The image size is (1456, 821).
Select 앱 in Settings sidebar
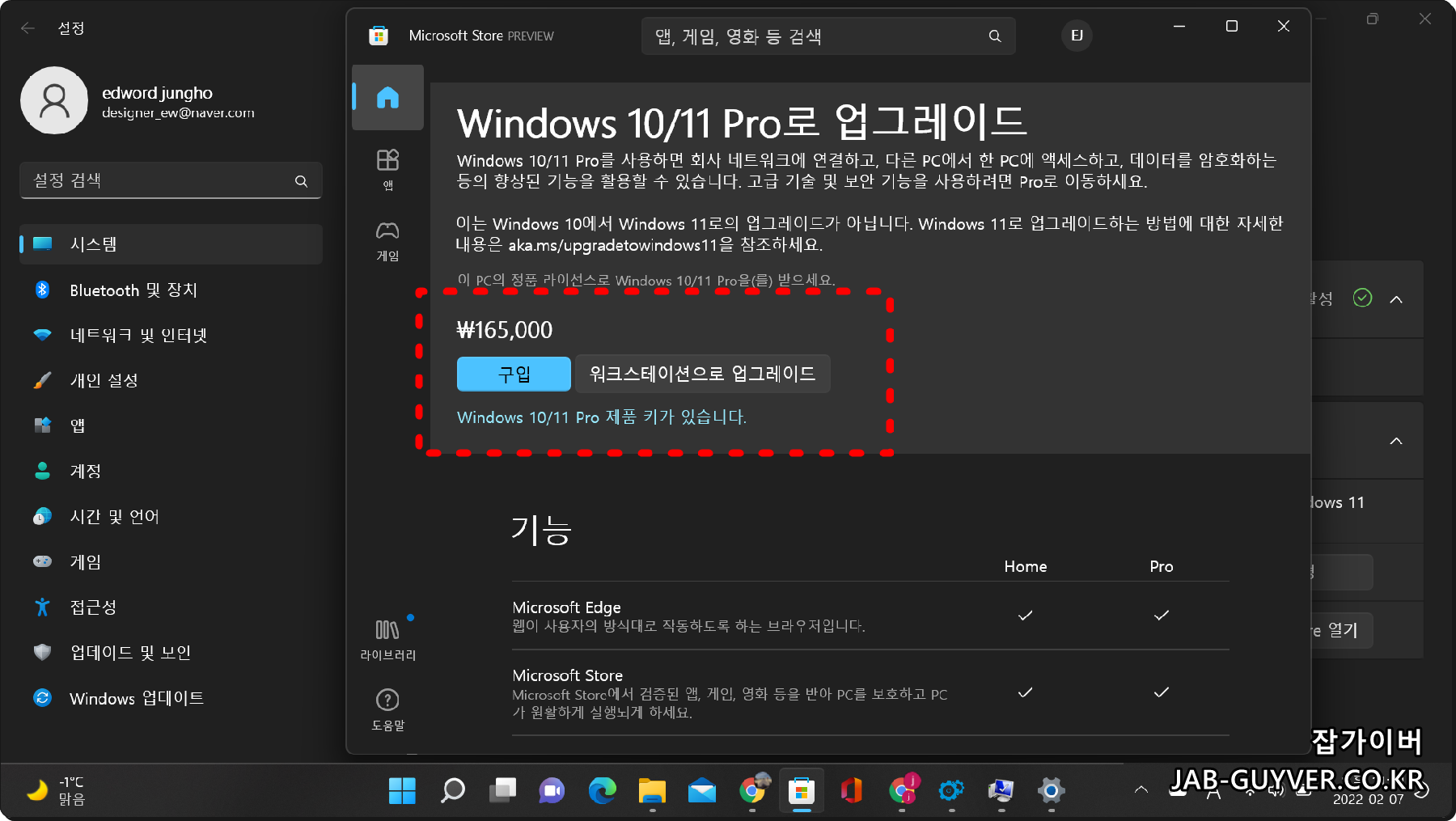coord(171,425)
